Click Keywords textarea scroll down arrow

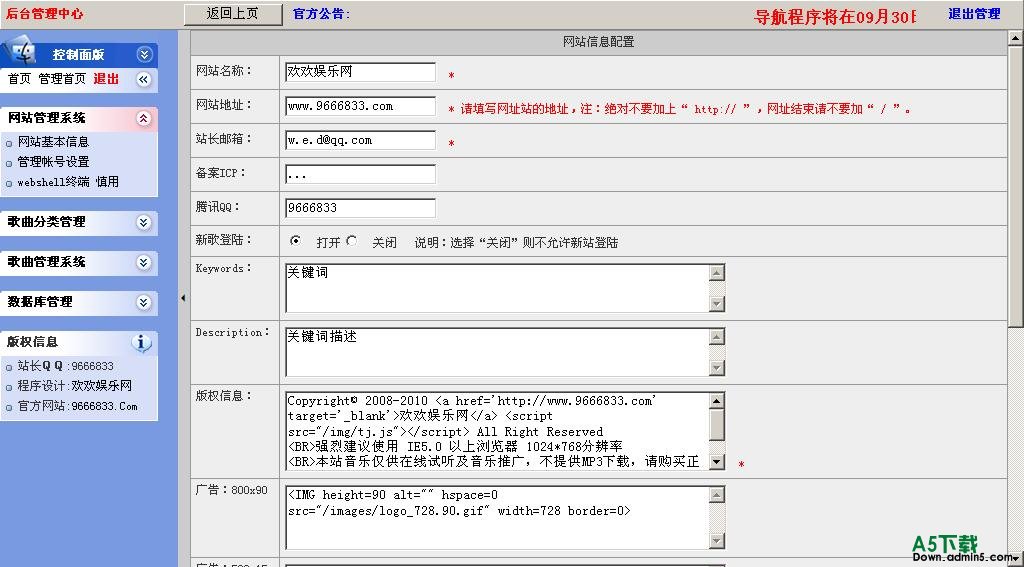tap(717, 304)
